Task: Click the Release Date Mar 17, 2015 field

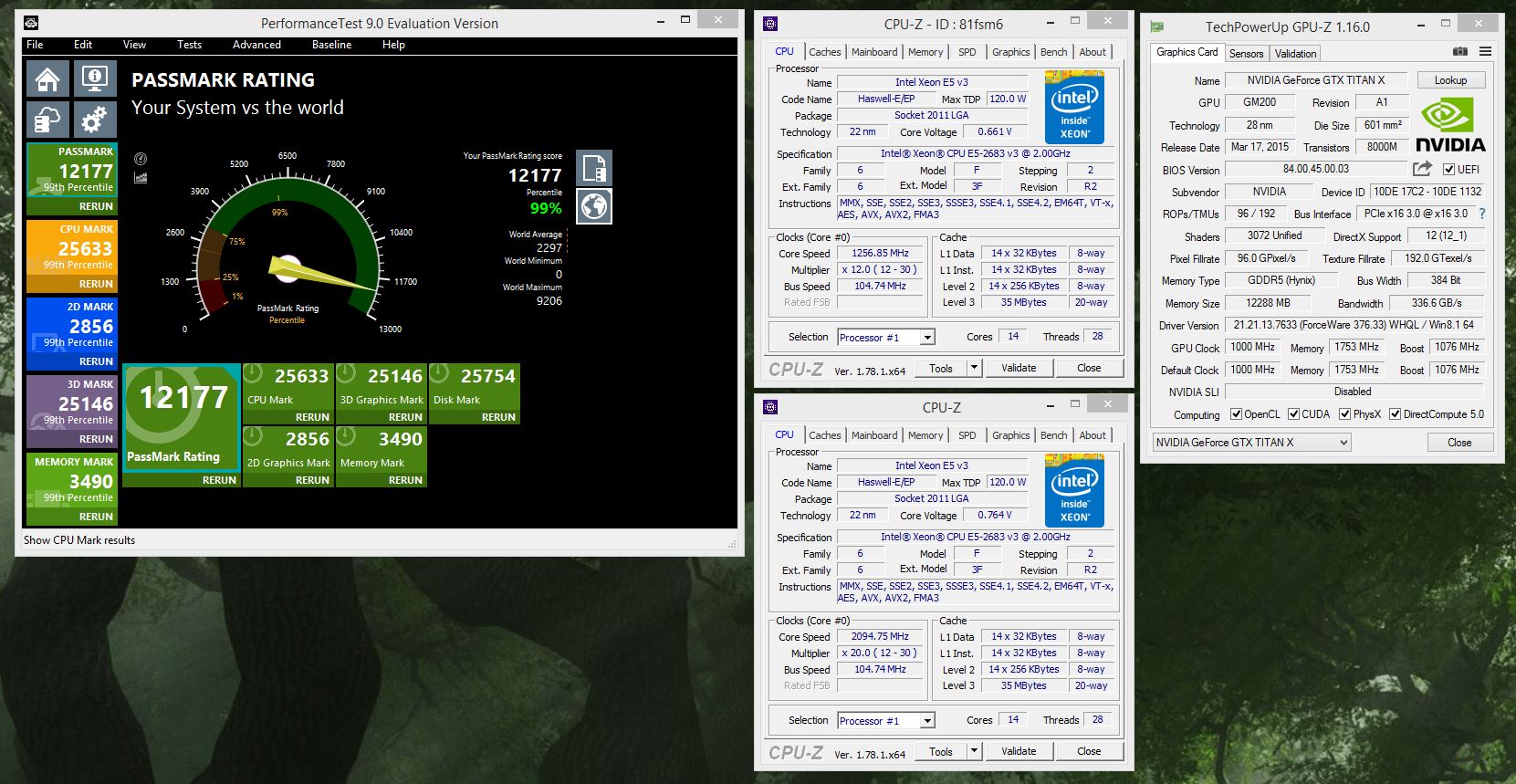Action: [1260, 147]
